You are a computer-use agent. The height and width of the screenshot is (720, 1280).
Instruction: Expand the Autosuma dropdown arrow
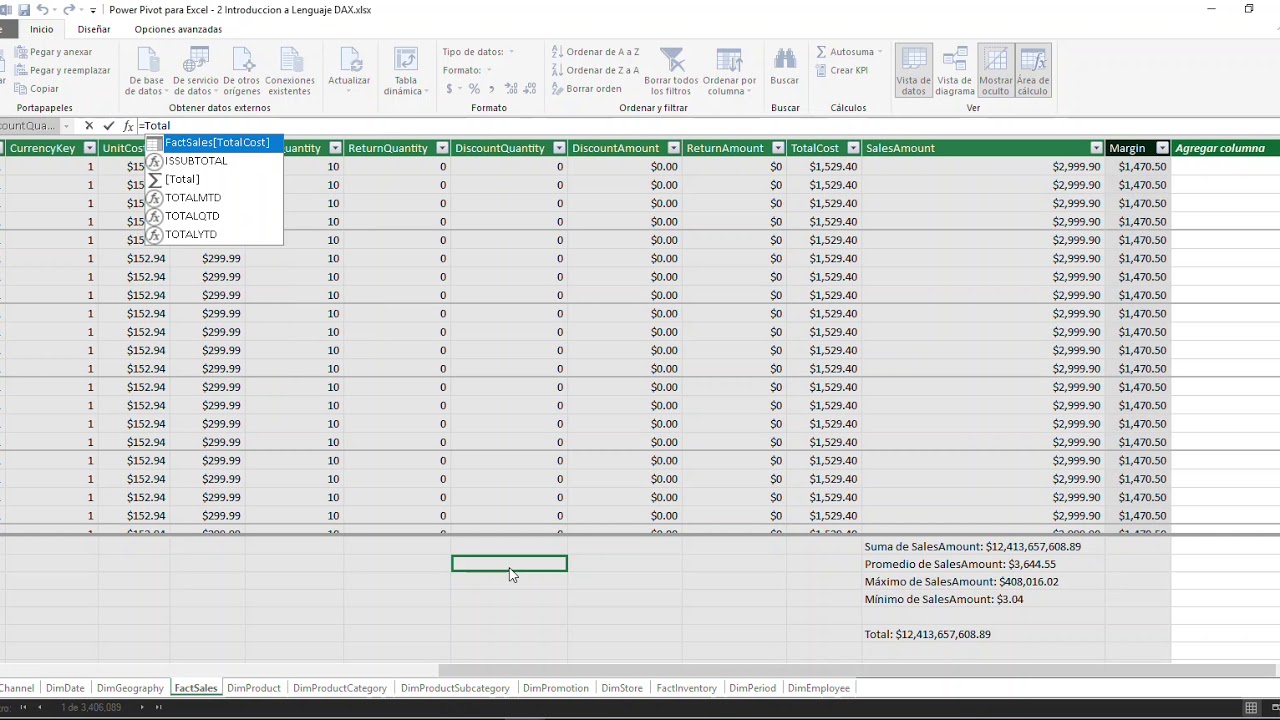click(880, 52)
